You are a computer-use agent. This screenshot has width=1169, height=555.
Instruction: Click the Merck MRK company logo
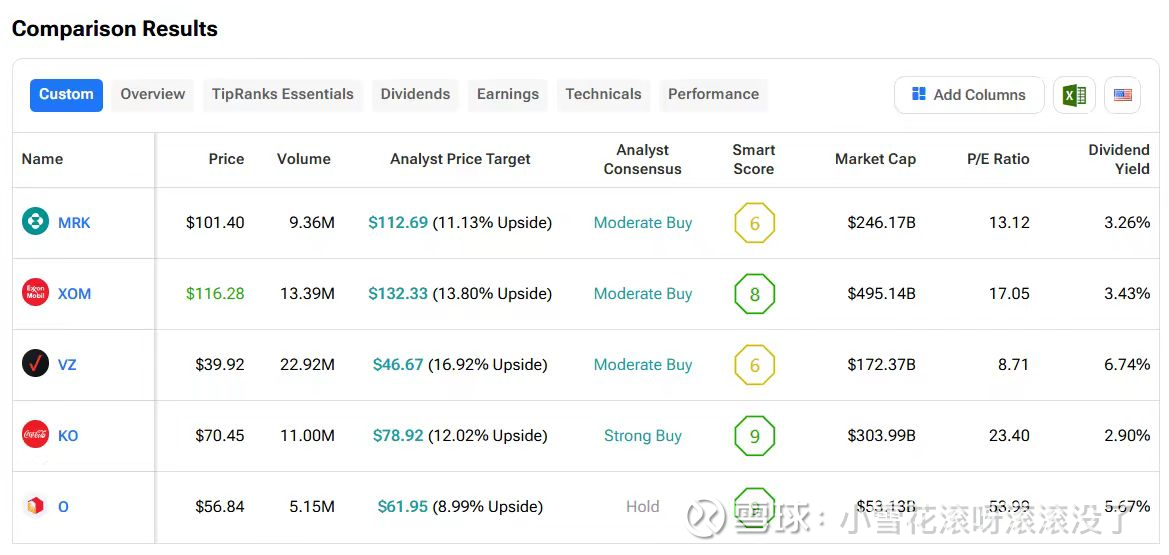click(35, 222)
